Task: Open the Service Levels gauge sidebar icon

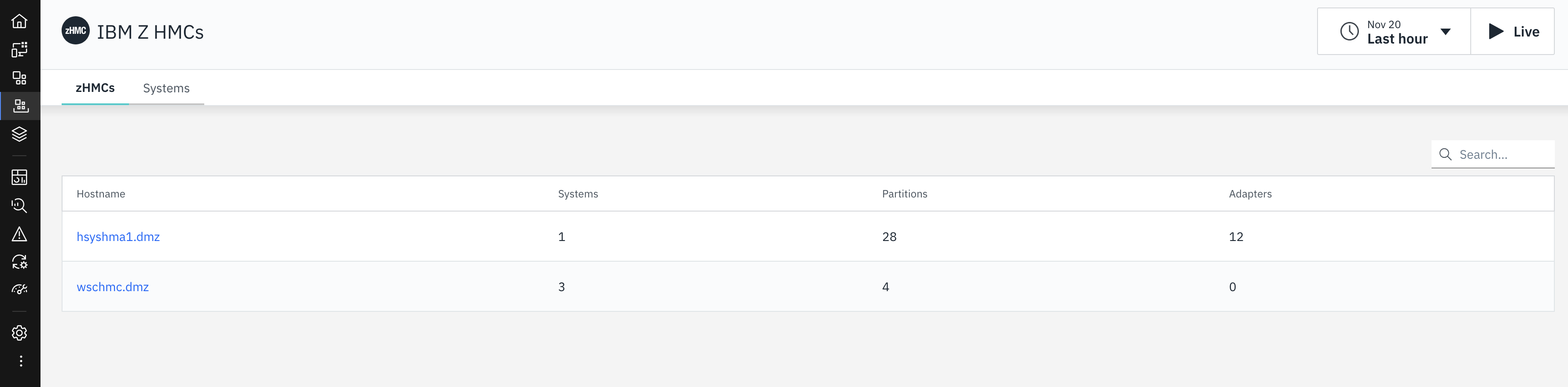Action: tap(19, 290)
